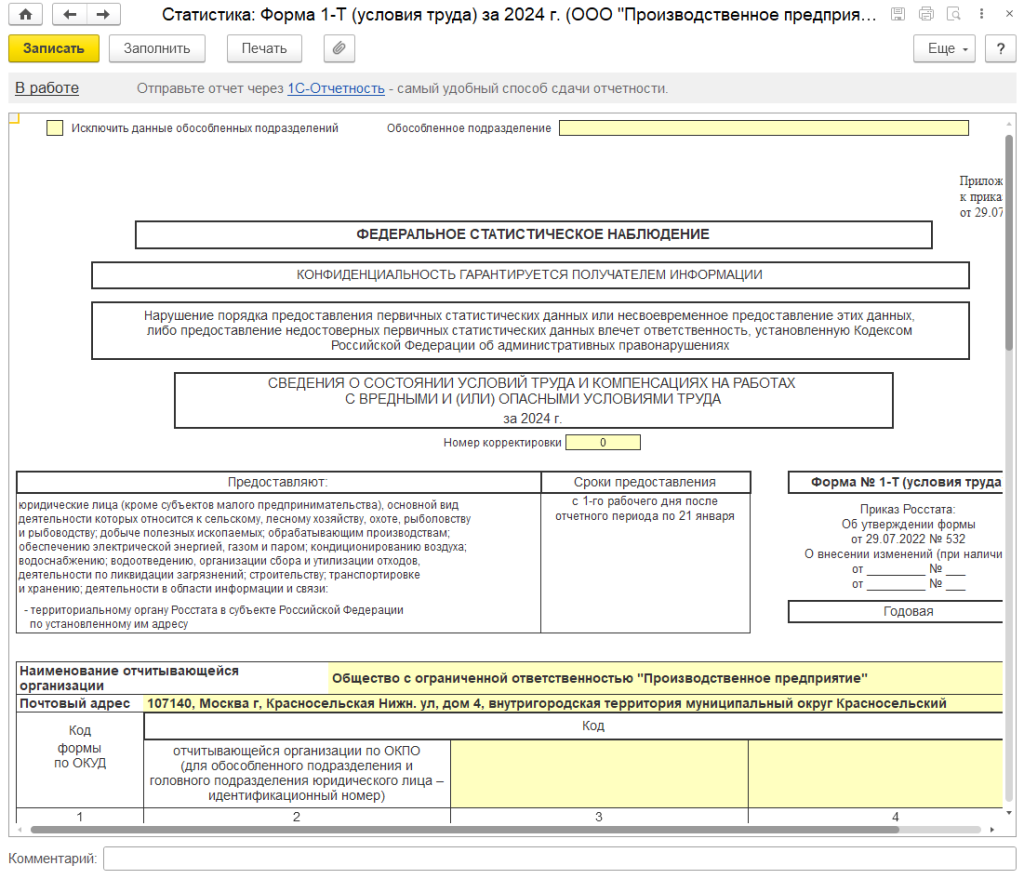This screenshot has width=1024, height=879.
Task: Click the 'Печать' button
Action: 264,48
